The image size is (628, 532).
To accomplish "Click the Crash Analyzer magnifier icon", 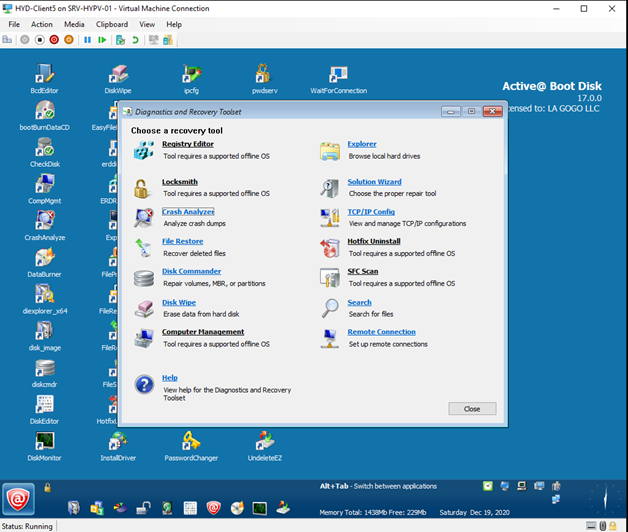I will [144, 218].
